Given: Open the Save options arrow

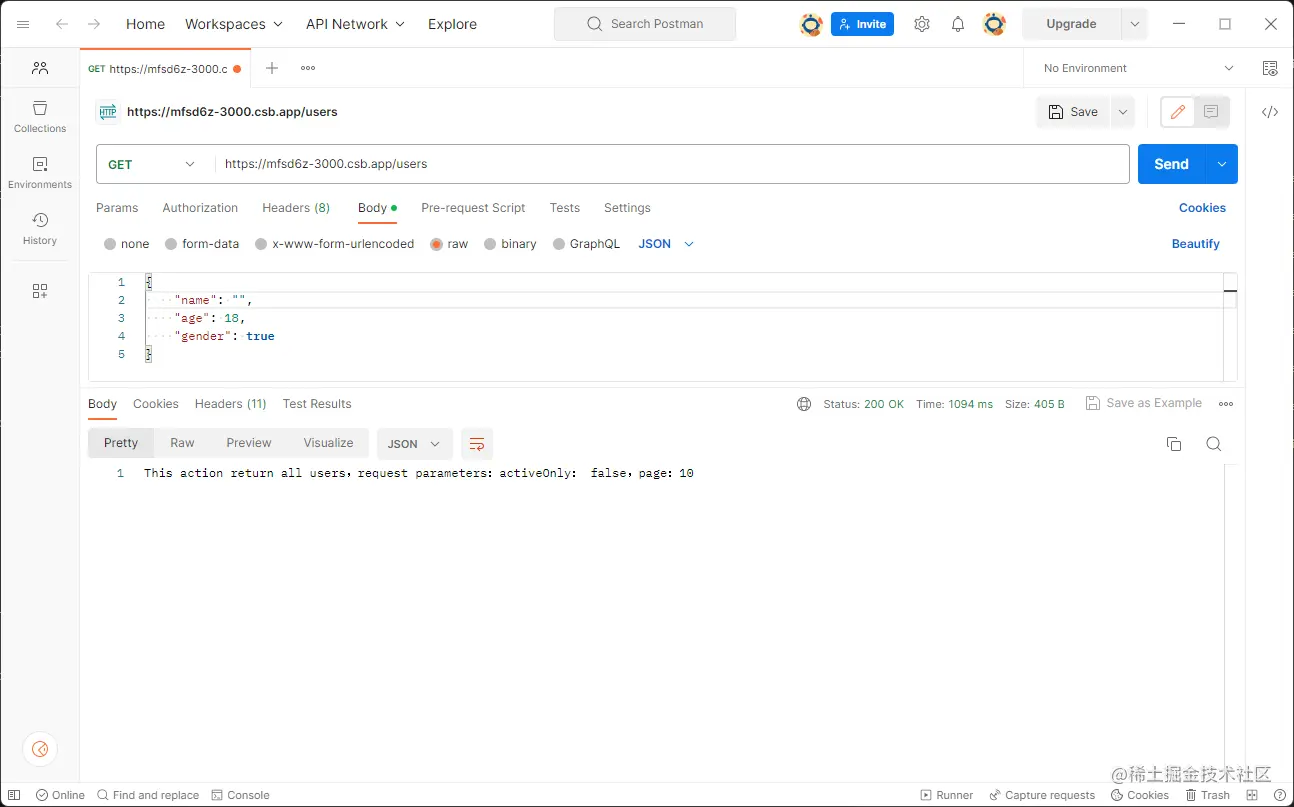Looking at the screenshot, I should tap(1123, 112).
